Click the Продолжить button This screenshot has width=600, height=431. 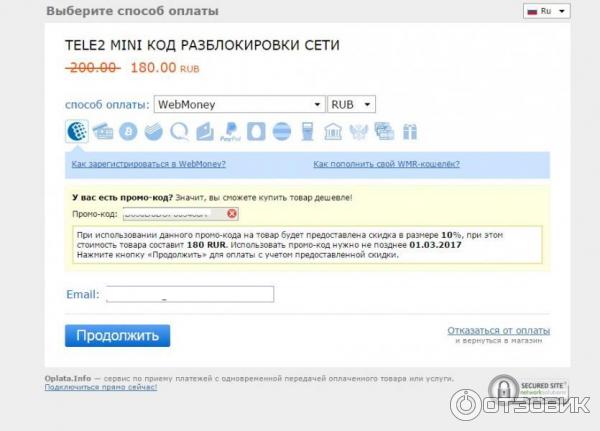[117, 336]
